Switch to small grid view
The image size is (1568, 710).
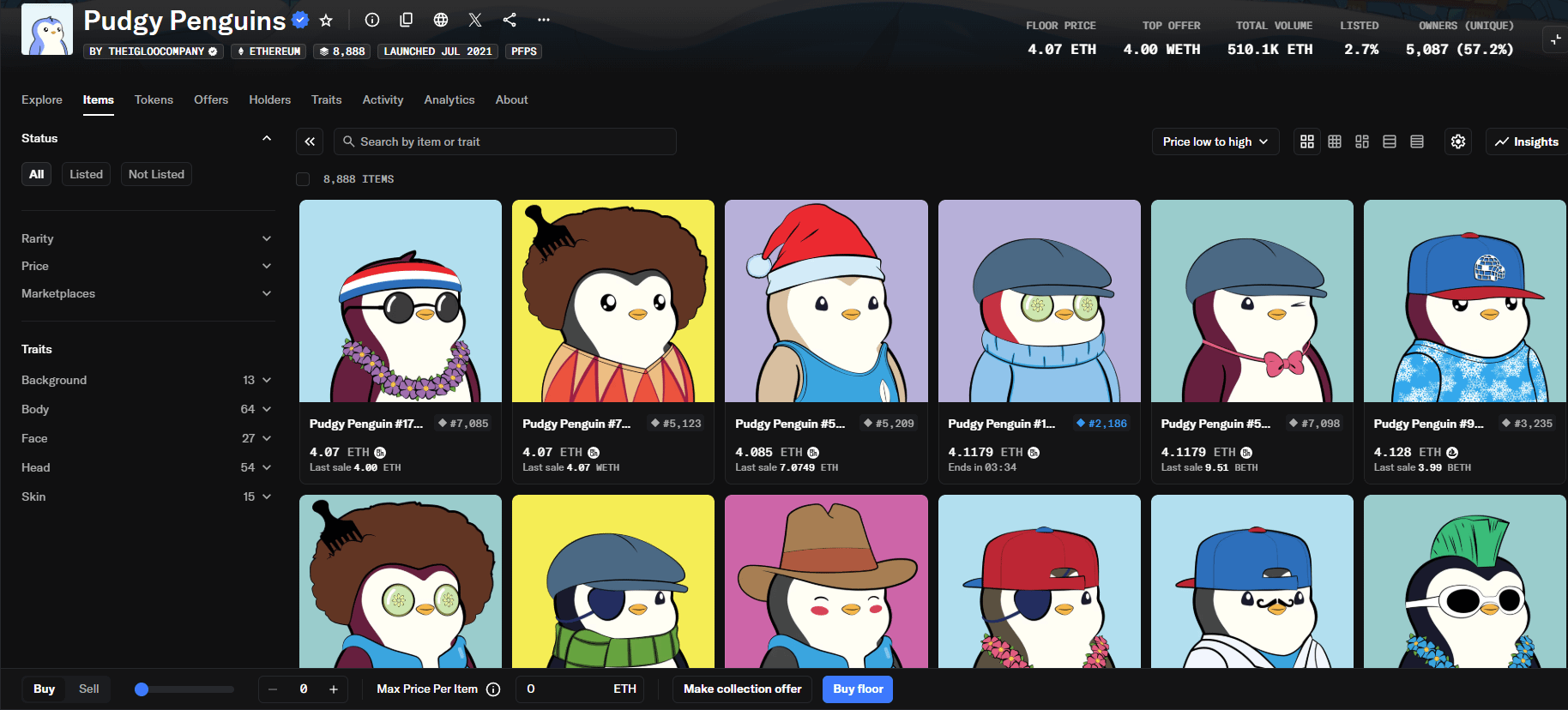(1335, 141)
